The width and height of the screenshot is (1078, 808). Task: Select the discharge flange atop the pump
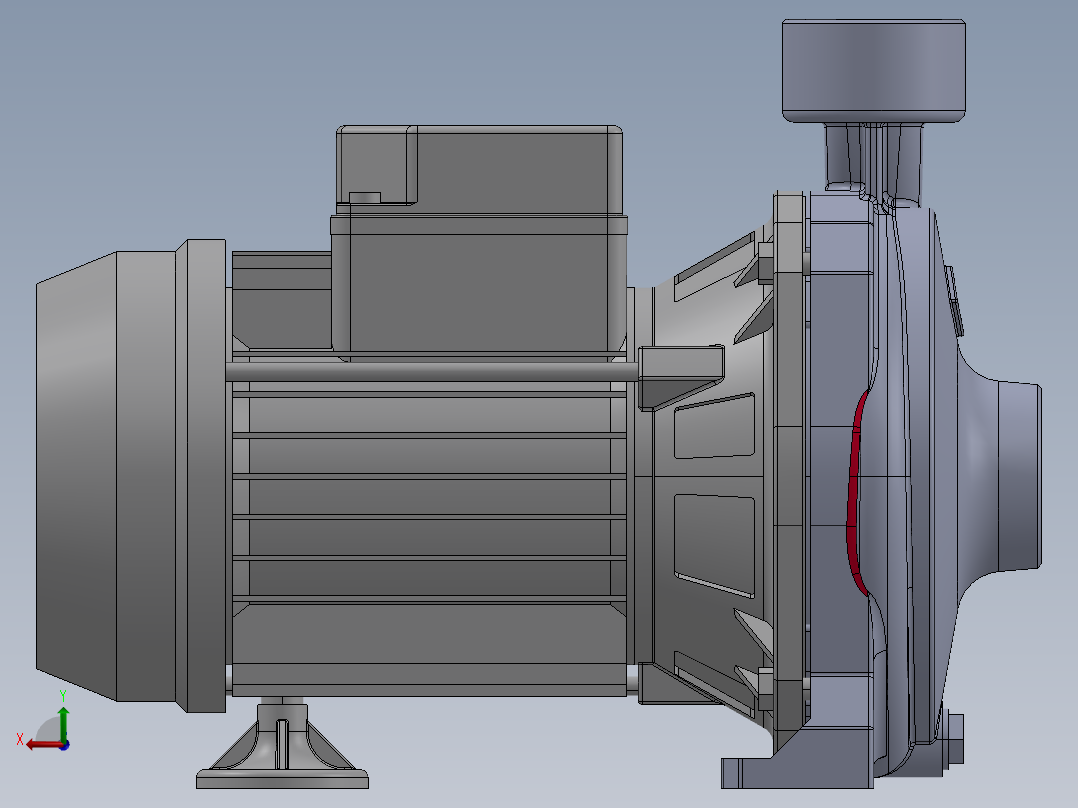click(x=874, y=71)
